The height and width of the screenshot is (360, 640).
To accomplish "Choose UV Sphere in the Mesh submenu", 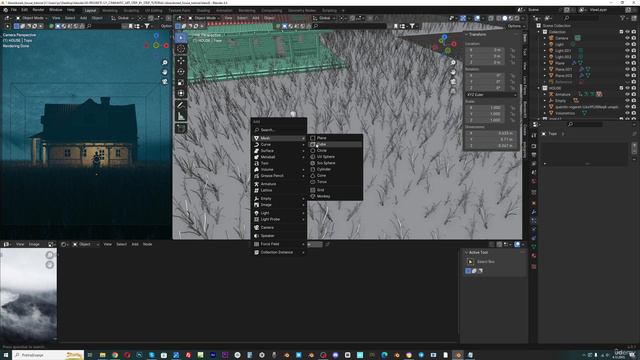I will coord(335,157).
